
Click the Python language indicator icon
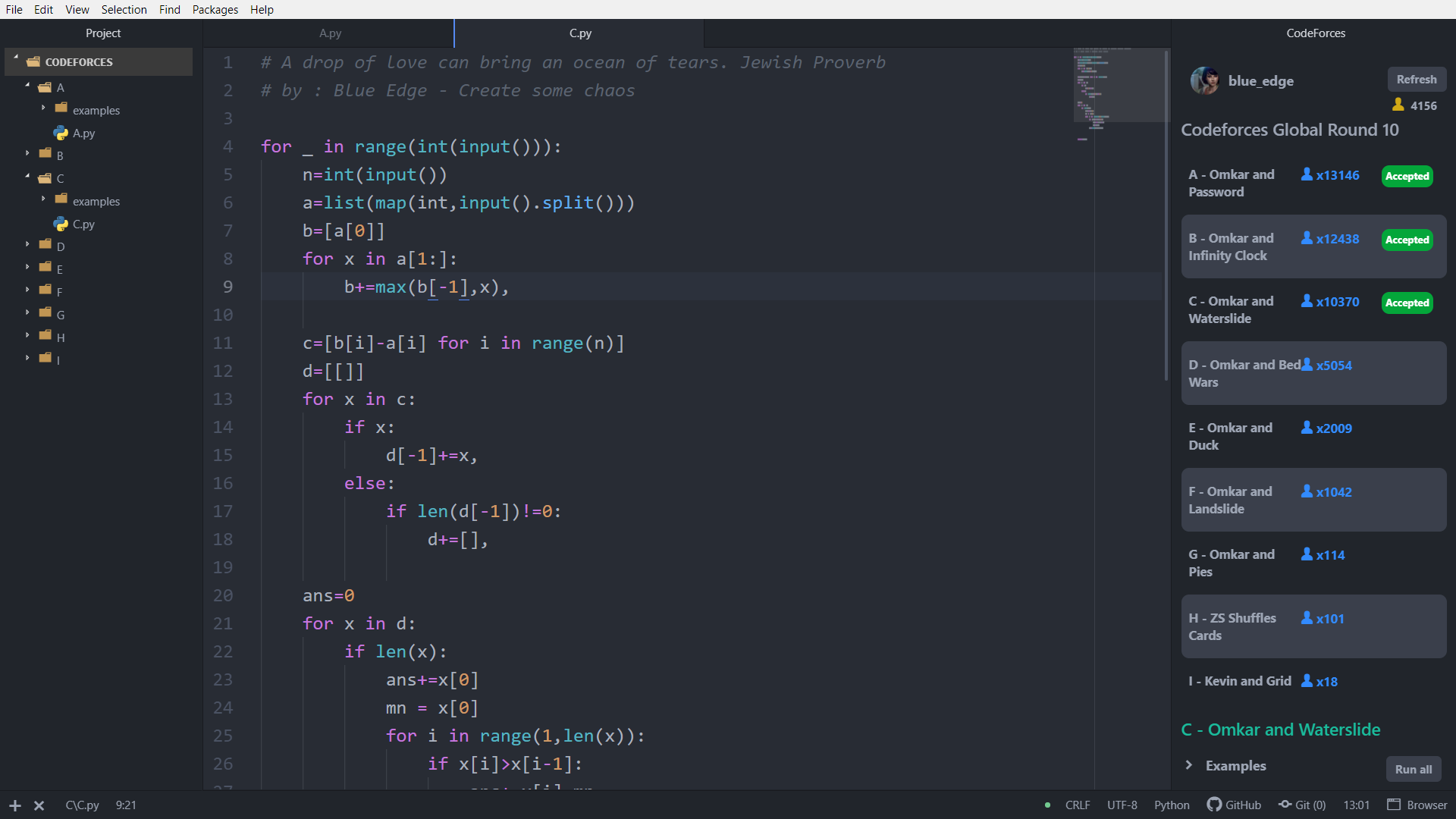[1170, 805]
